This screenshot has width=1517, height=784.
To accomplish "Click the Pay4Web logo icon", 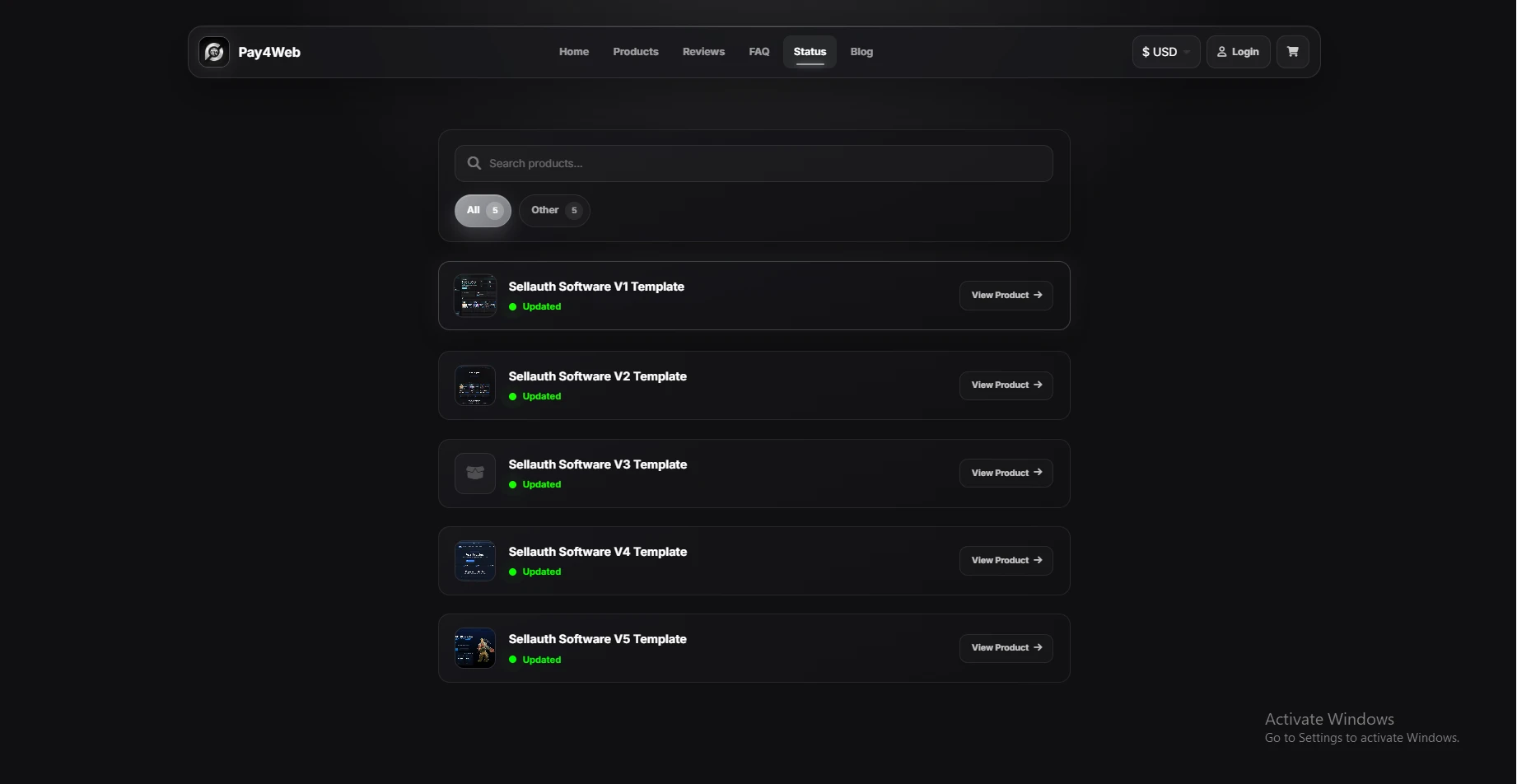I will (214, 52).
